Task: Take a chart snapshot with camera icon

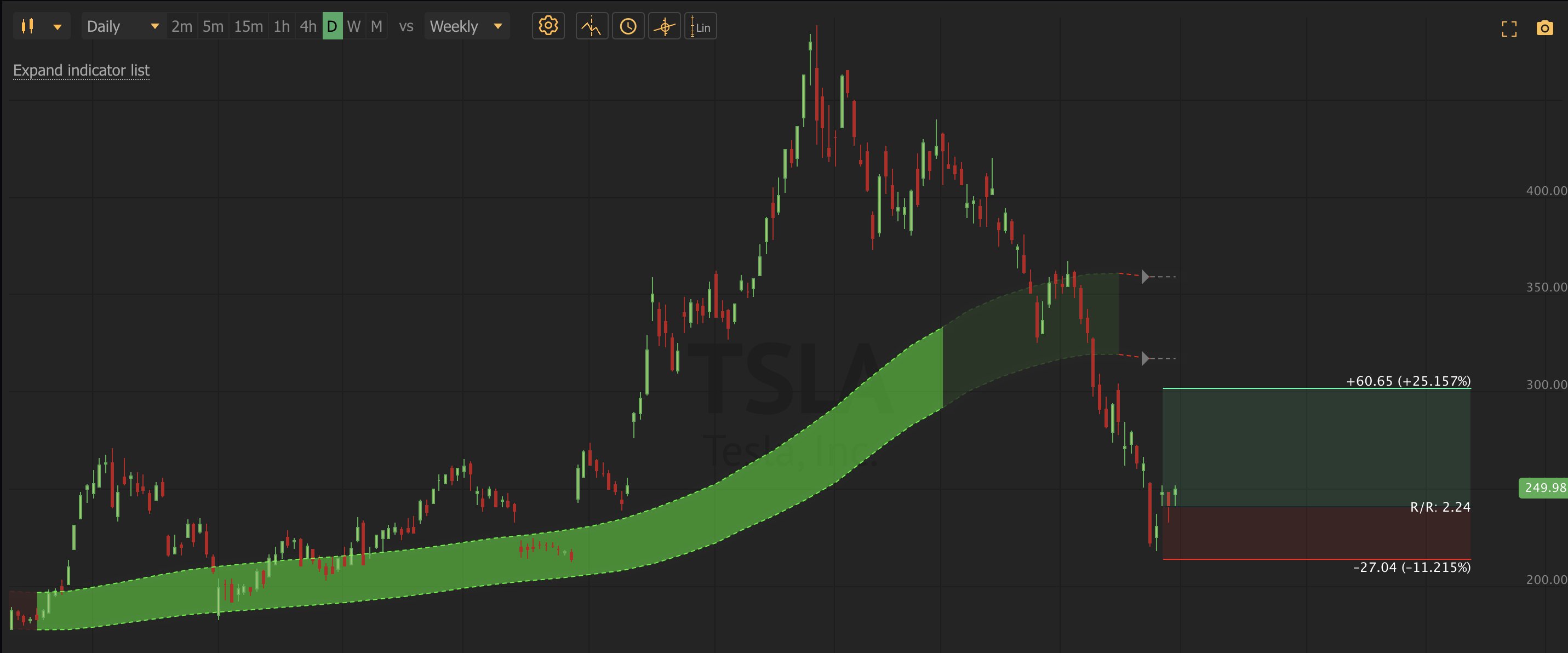Action: click(x=1545, y=28)
